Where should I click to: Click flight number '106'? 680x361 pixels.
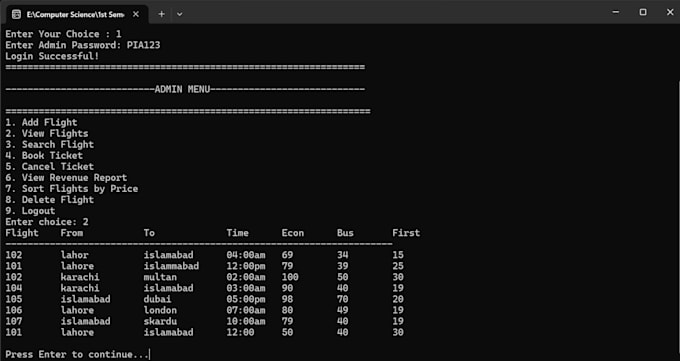13,310
